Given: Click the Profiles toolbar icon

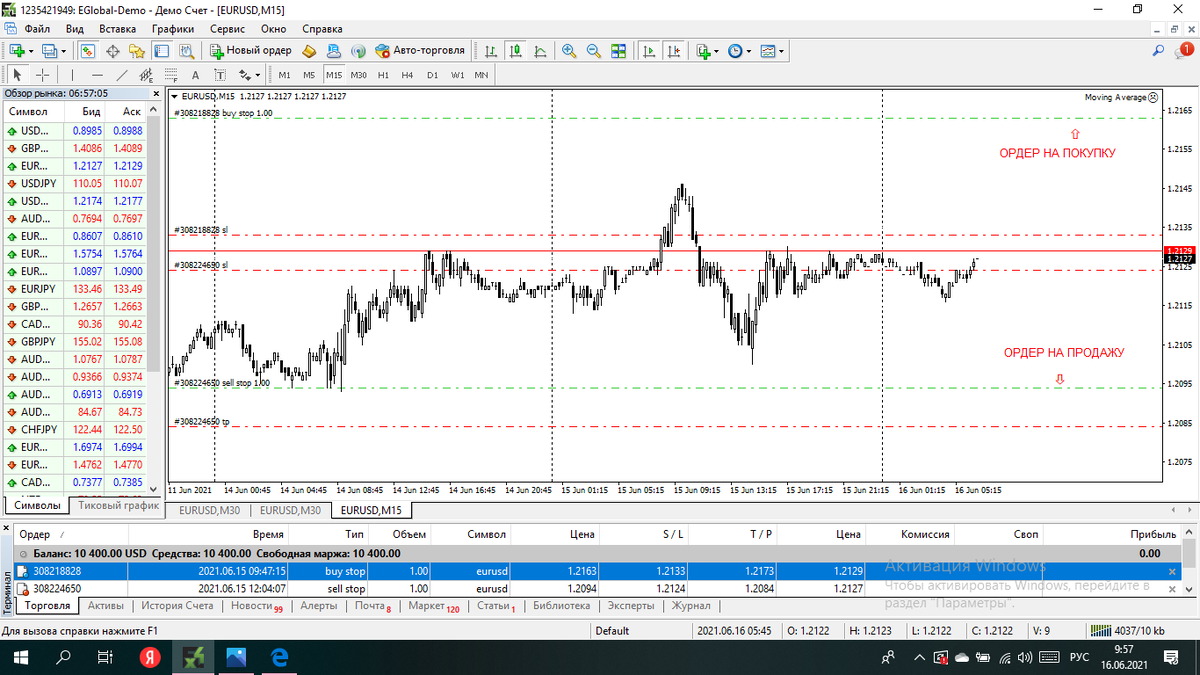Looking at the screenshot, I should click(50, 50).
